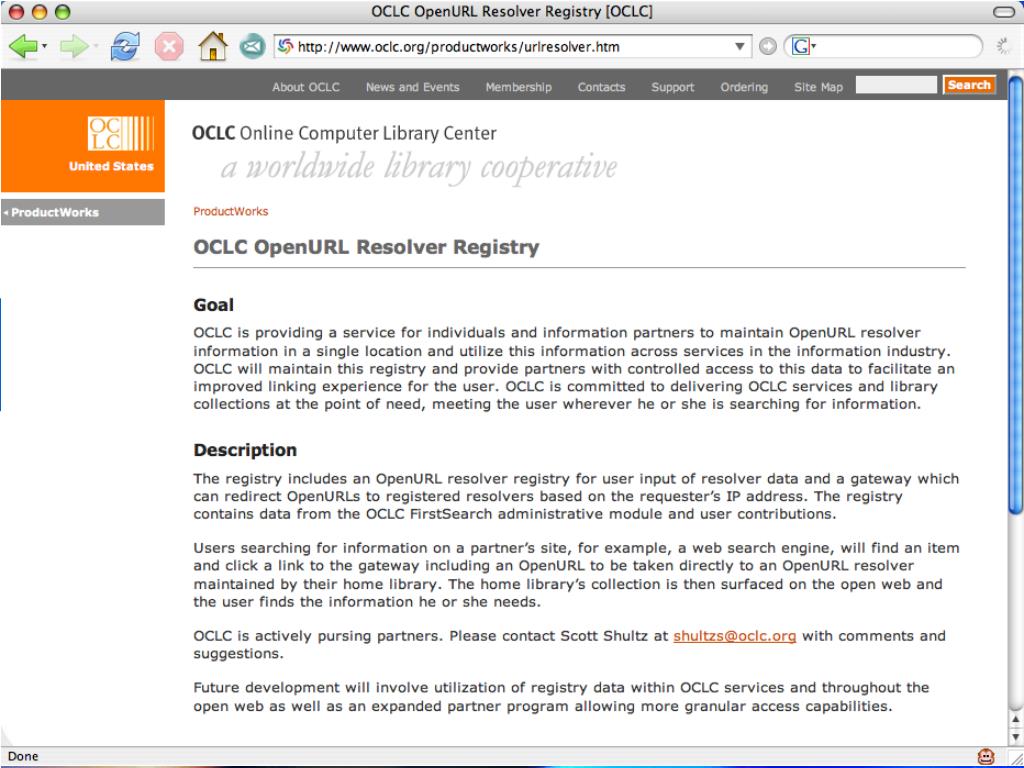1024x768 pixels.
Task: Open the Forward button history dropdown arrow
Action: 95,46
